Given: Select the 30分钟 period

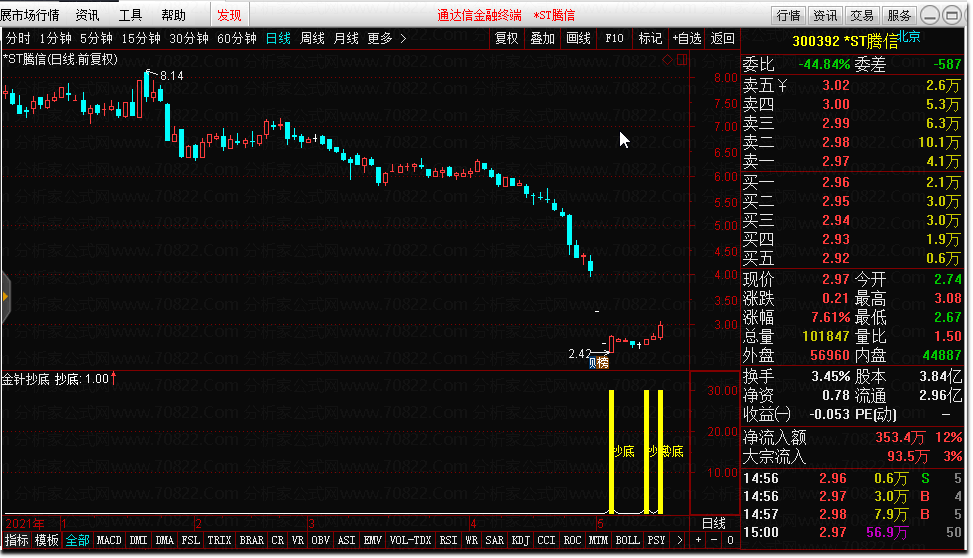Looking at the screenshot, I should (x=189, y=38).
